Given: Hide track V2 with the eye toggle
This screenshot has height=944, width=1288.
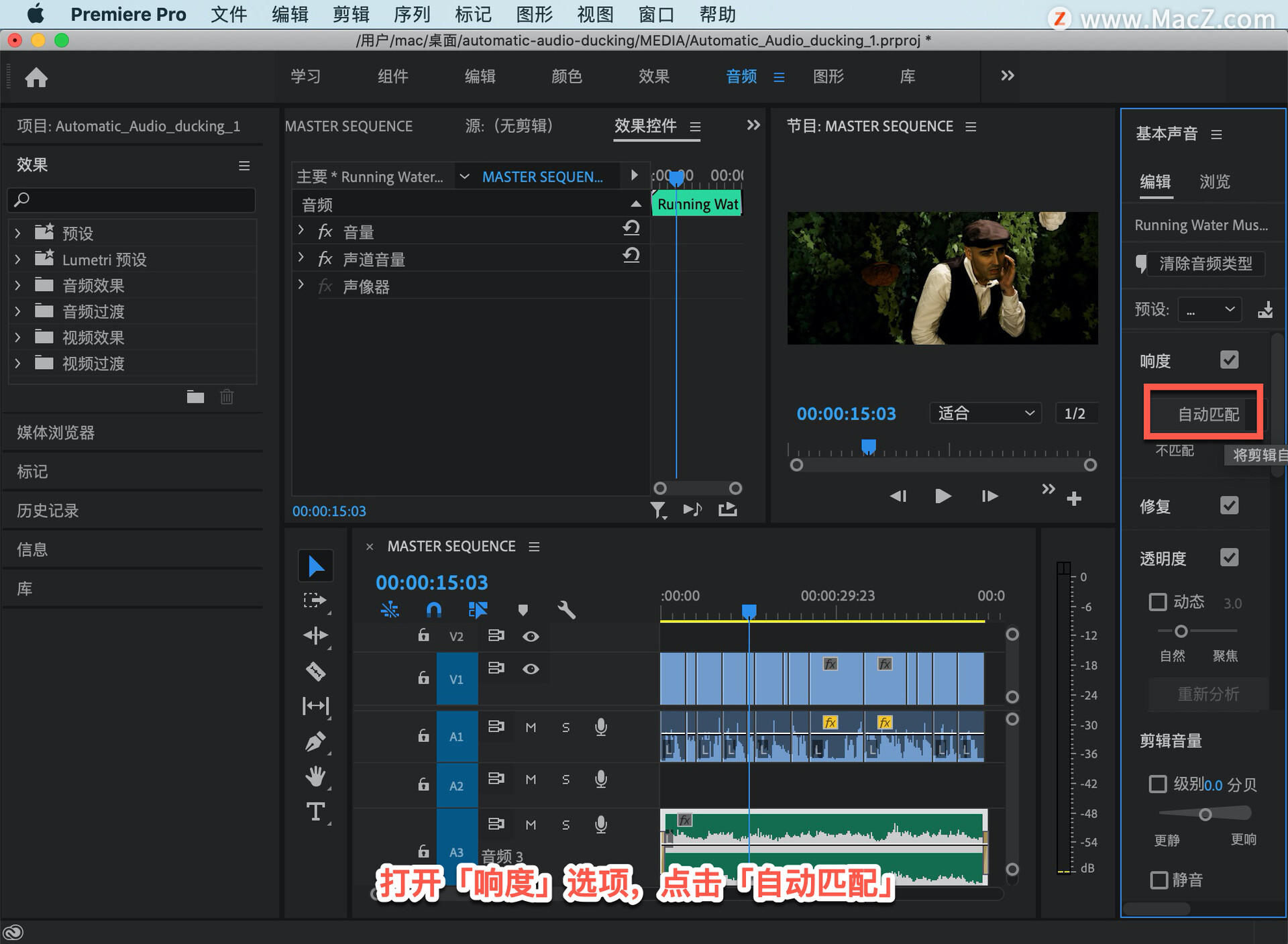Looking at the screenshot, I should point(531,636).
